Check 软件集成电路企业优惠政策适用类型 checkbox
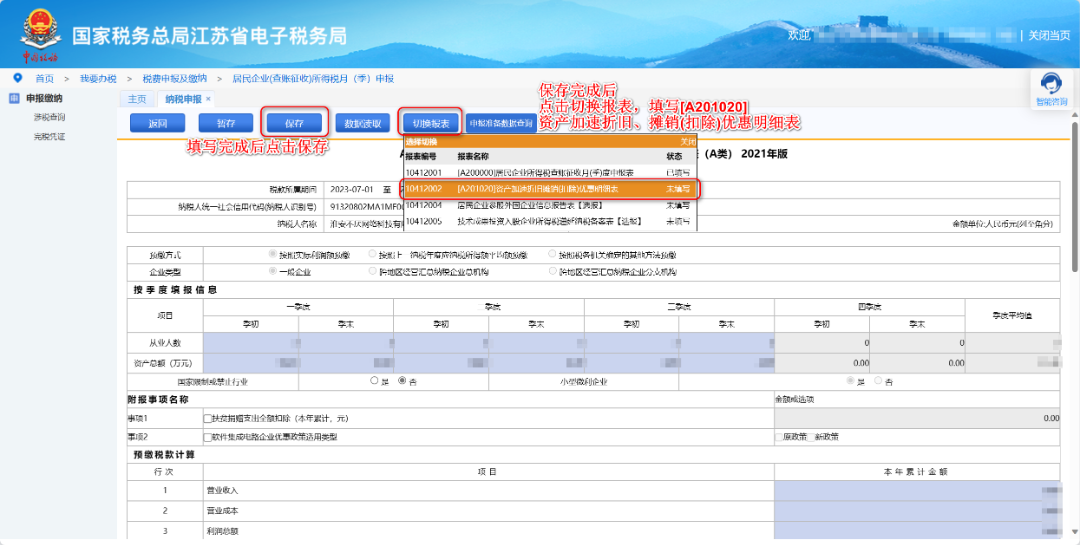 coord(207,437)
